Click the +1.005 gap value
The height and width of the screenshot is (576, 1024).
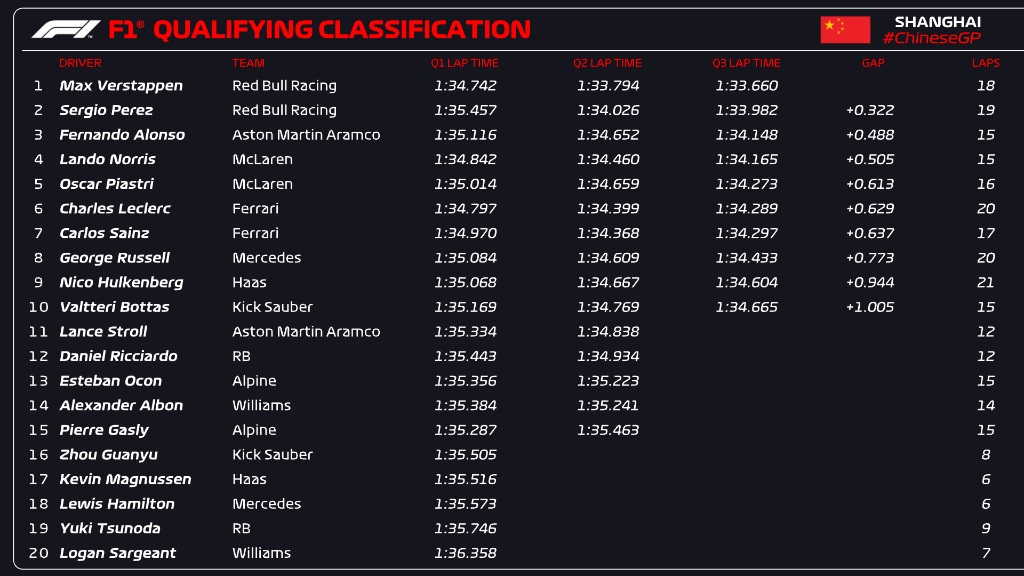(870, 307)
